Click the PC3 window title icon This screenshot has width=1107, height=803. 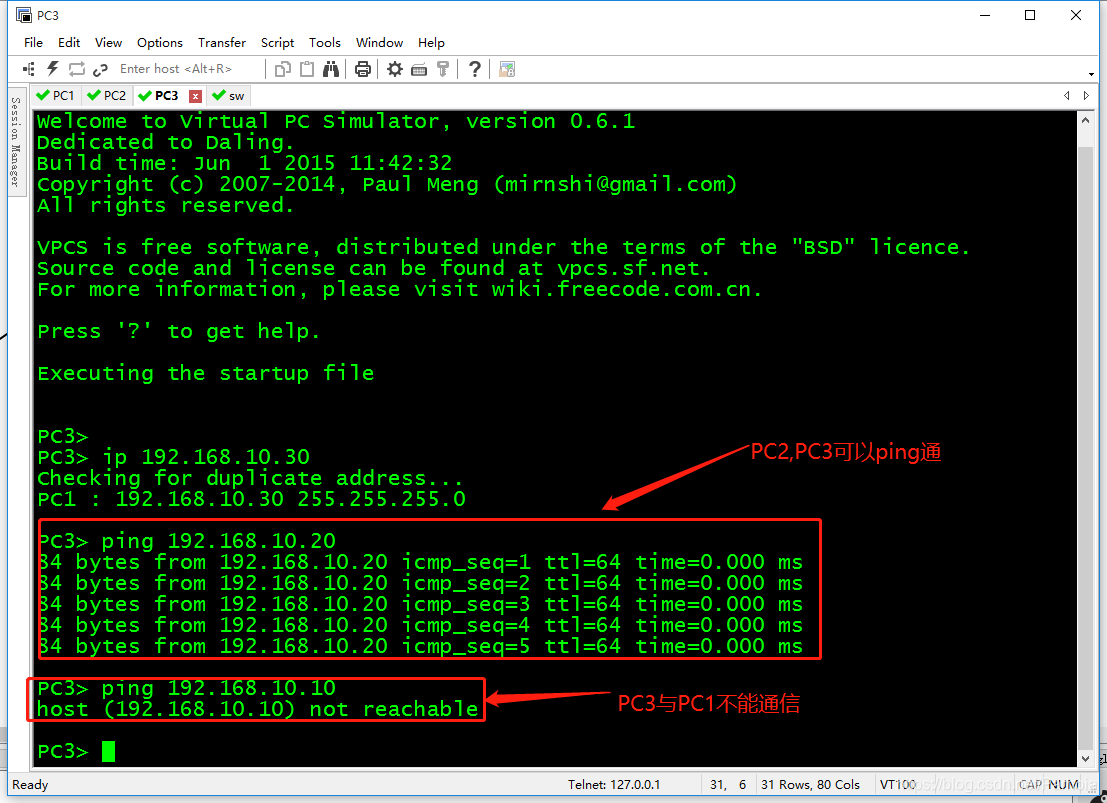[x=23, y=15]
